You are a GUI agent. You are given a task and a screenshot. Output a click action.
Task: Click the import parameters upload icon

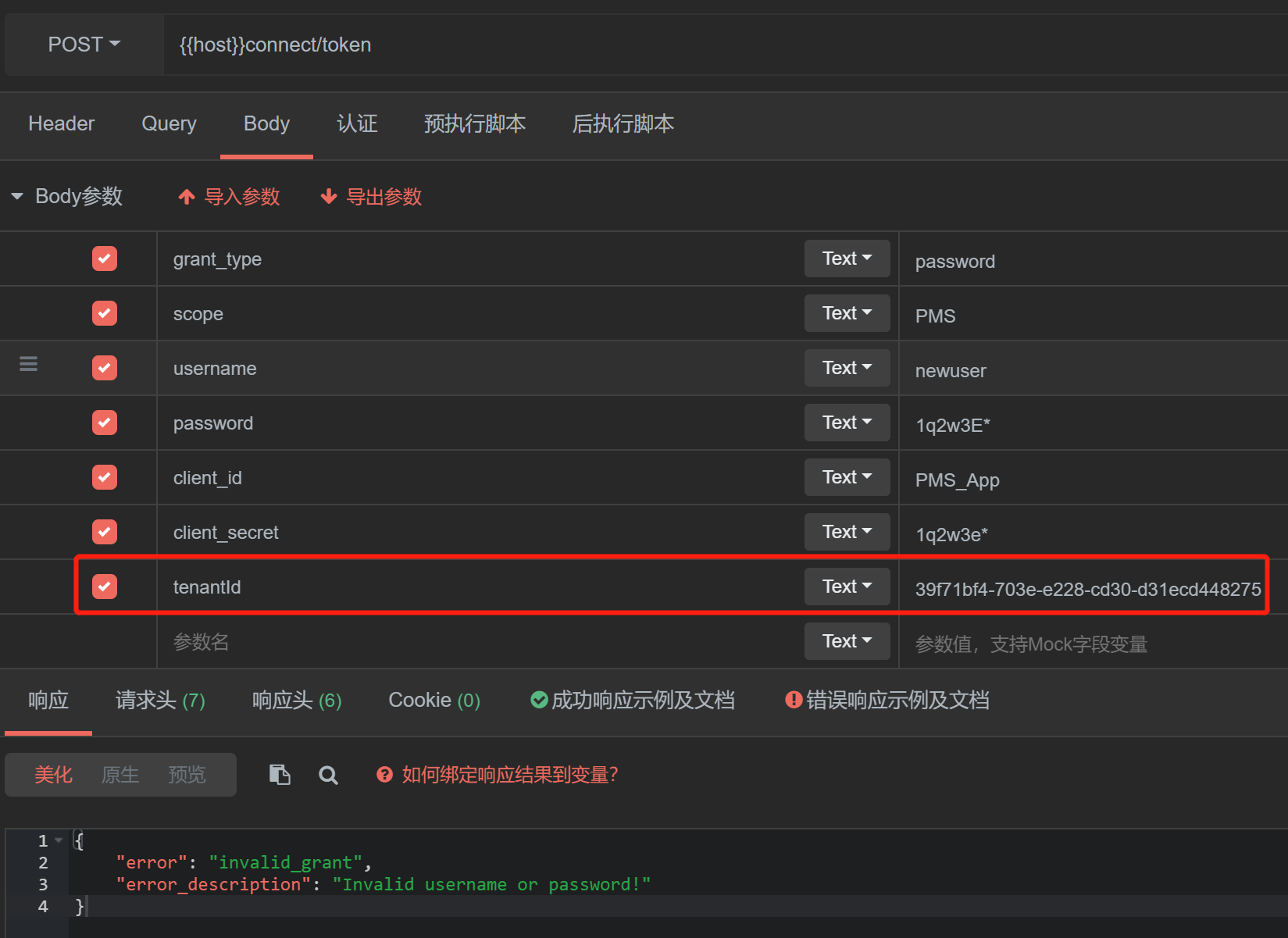pos(186,197)
